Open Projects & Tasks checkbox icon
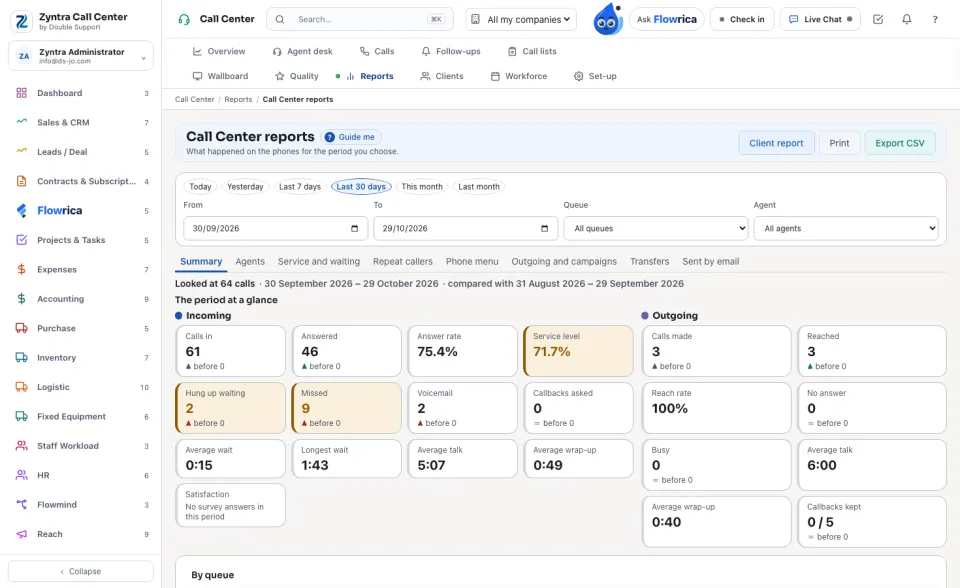This screenshot has height=588, width=960. 21,239
